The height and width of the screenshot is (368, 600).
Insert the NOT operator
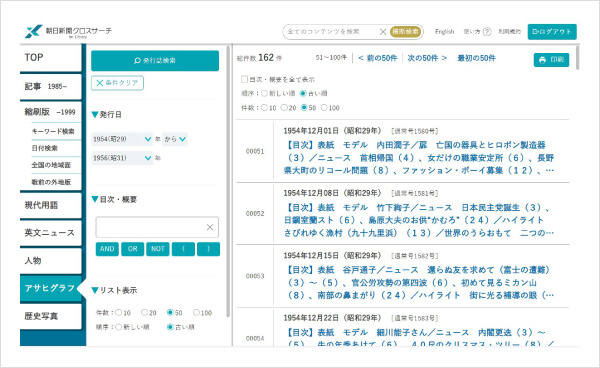click(x=158, y=249)
